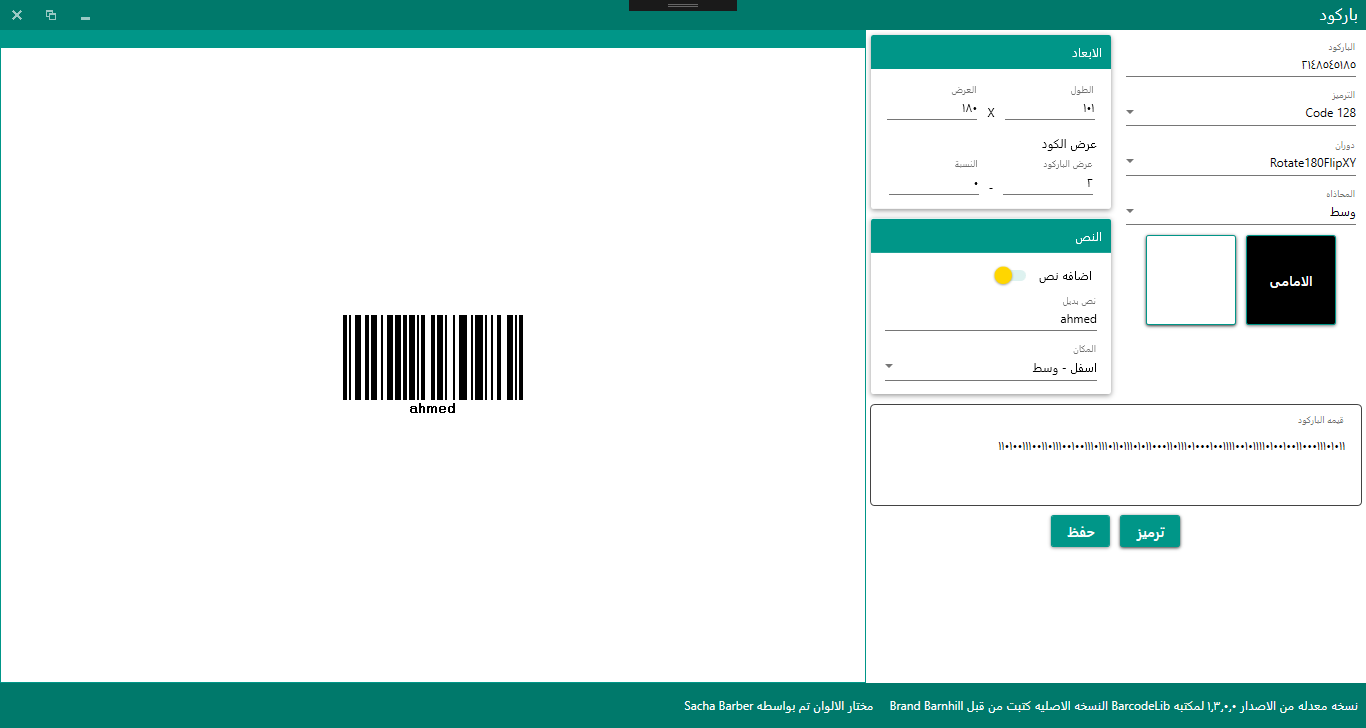Pick the black الامامى foreground color swatch
This screenshot has height=728, width=1366.
click(1291, 280)
